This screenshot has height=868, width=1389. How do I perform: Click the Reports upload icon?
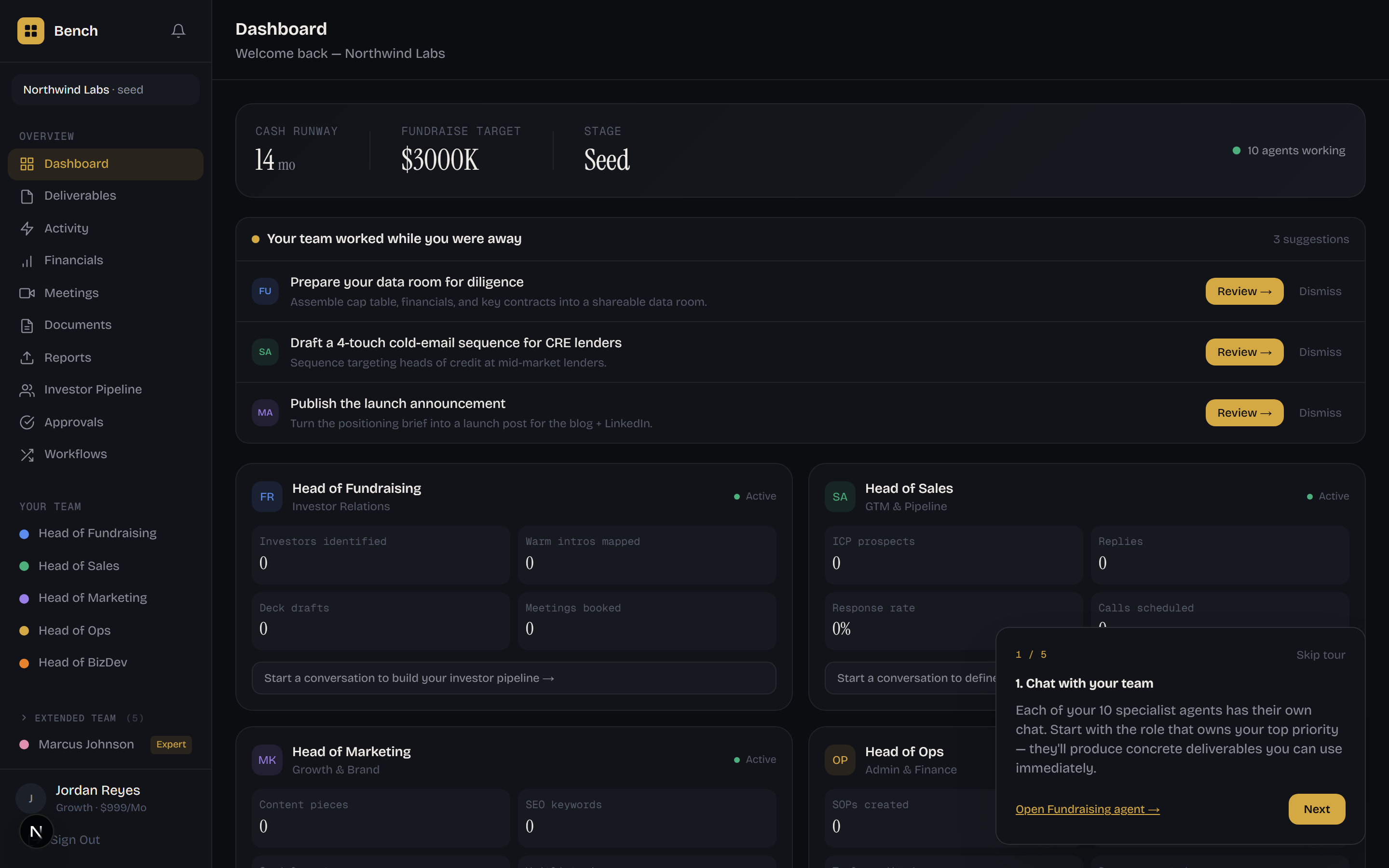[x=27, y=358]
